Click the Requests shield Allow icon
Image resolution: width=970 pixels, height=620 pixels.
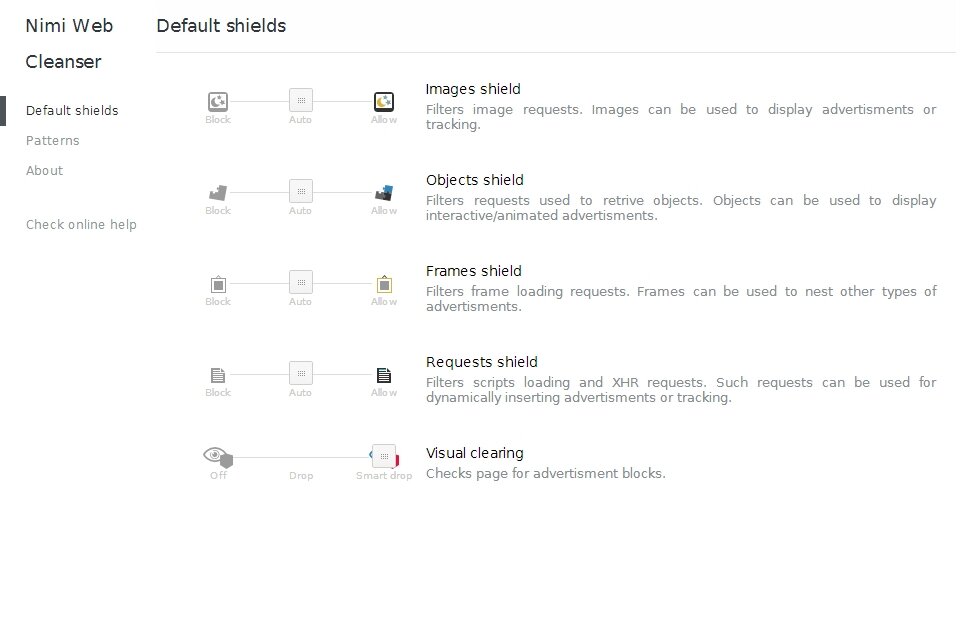(x=384, y=375)
